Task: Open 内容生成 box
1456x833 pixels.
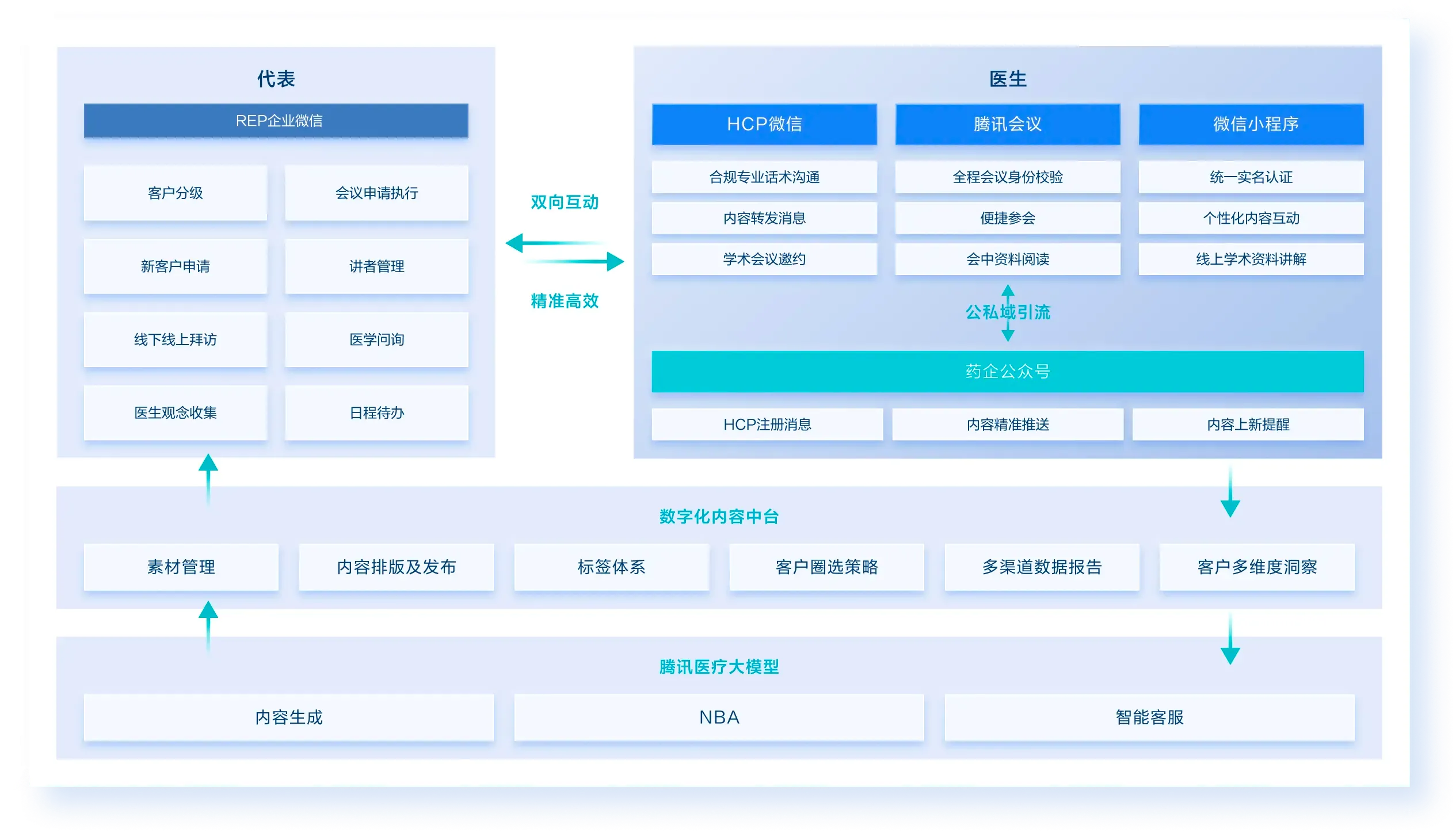Action: 288,717
